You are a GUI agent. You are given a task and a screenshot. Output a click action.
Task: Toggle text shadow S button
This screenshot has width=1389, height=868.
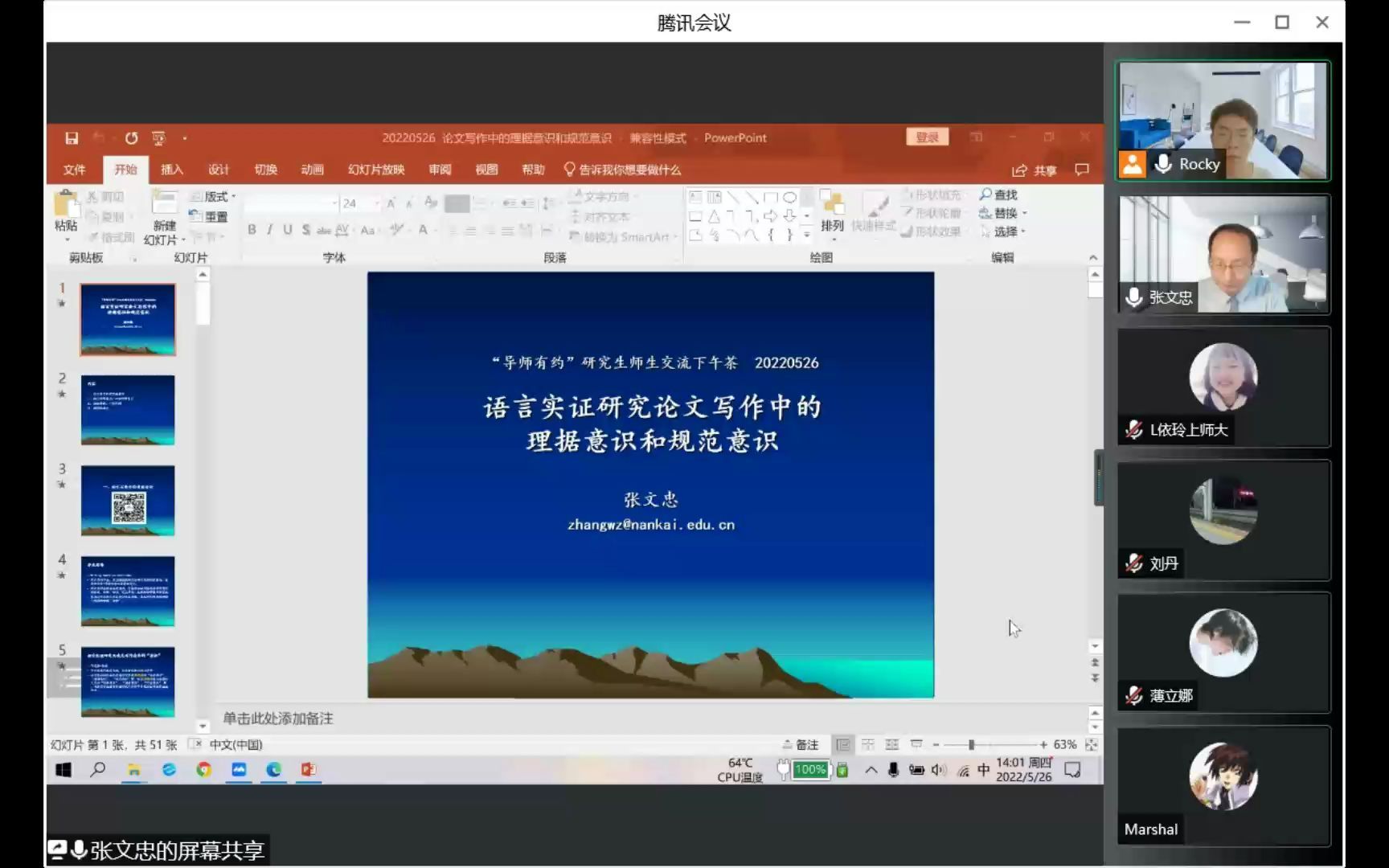pos(305,230)
